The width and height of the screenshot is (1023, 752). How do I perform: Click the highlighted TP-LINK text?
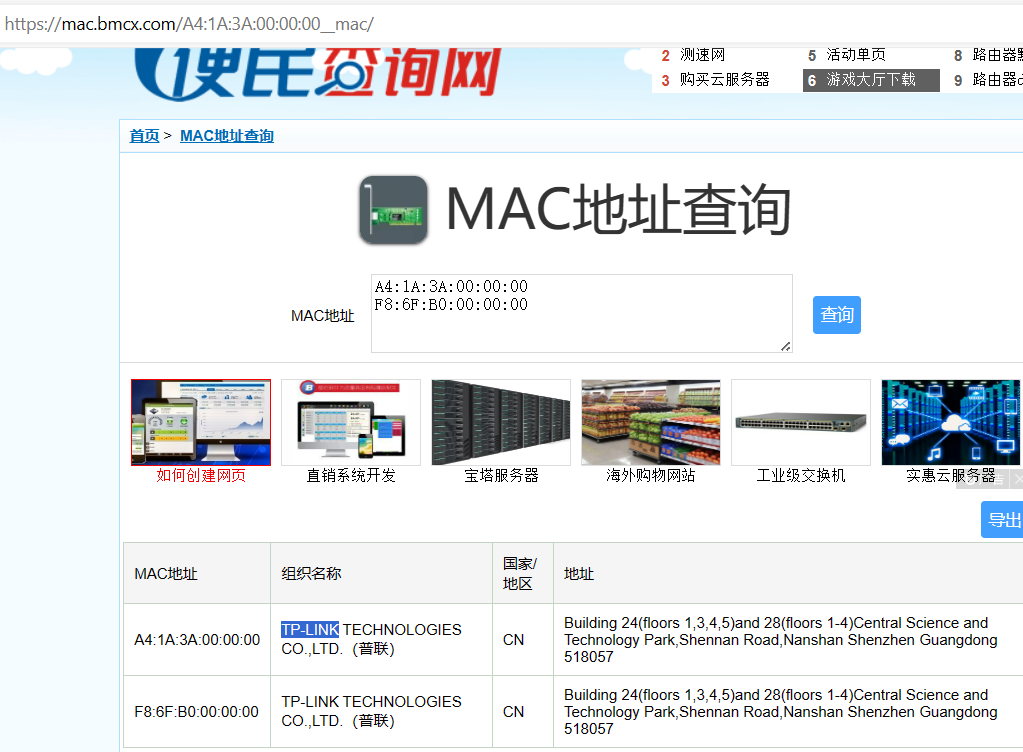310,629
